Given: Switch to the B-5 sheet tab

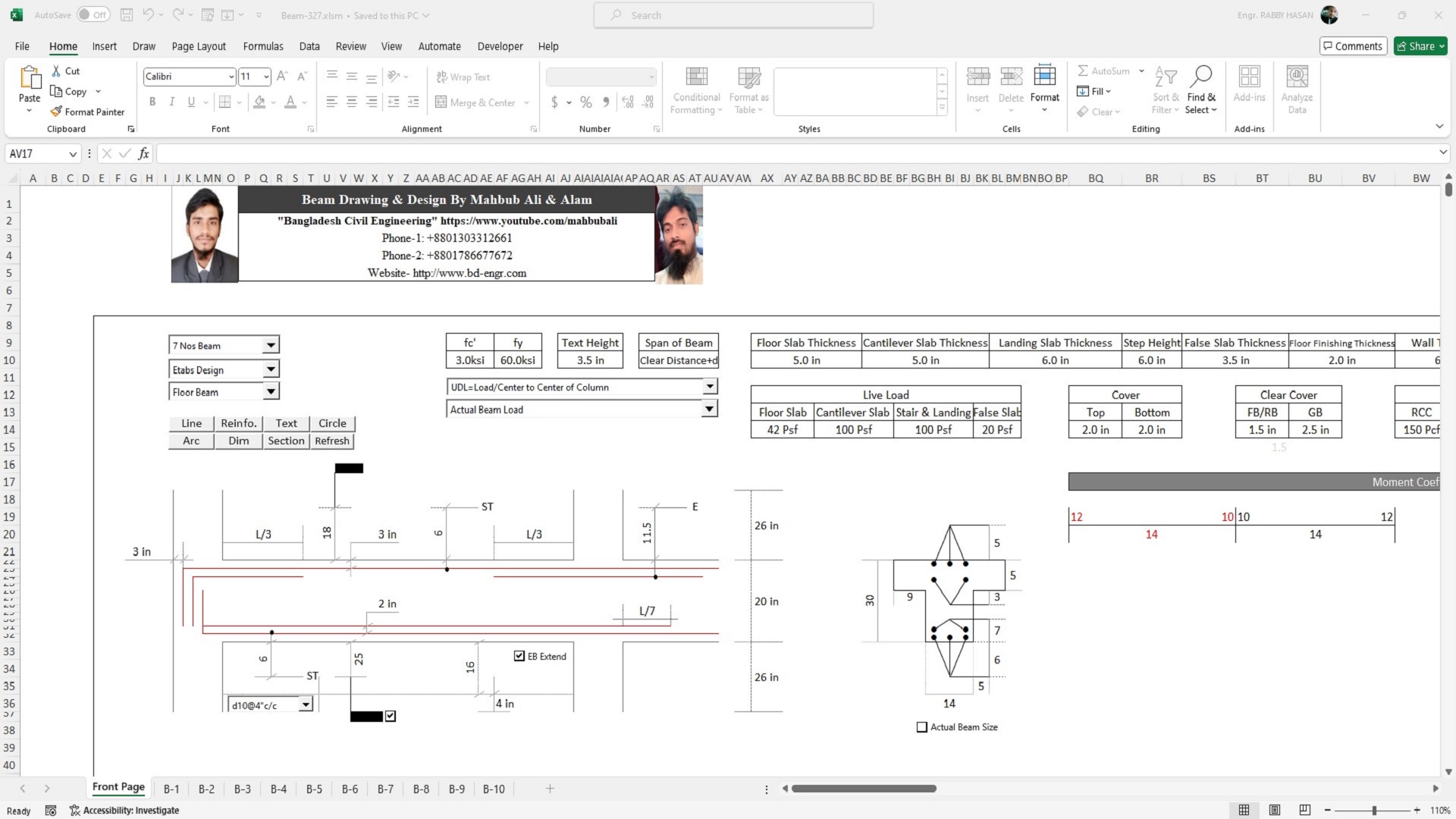Looking at the screenshot, I should (314, 789).
